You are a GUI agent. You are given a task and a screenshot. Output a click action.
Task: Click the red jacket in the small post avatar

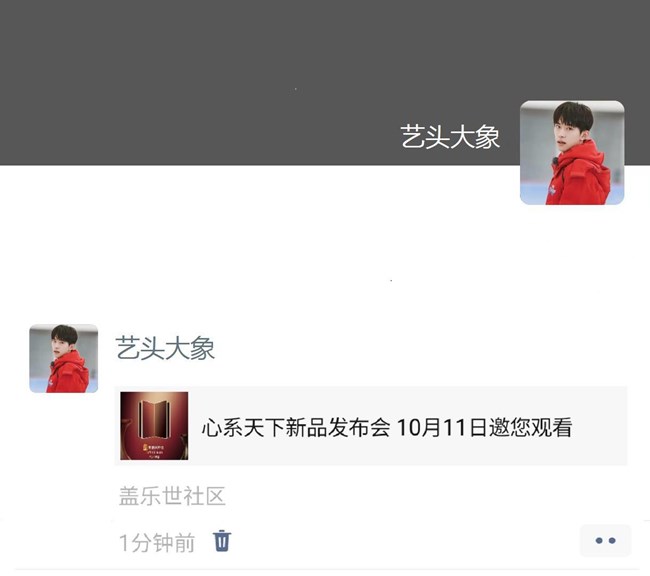pos(68,373)
